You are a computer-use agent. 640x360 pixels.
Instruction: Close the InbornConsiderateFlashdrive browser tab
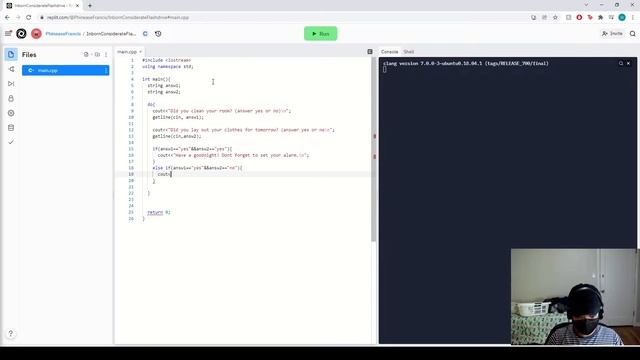[77, 6]
